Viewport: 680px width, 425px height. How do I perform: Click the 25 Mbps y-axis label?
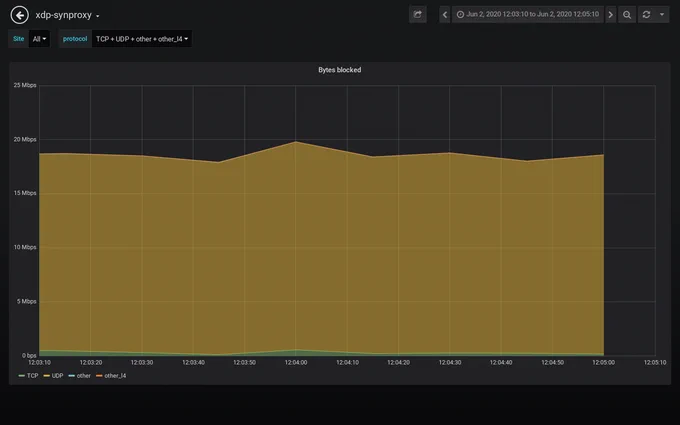[25, 85]
